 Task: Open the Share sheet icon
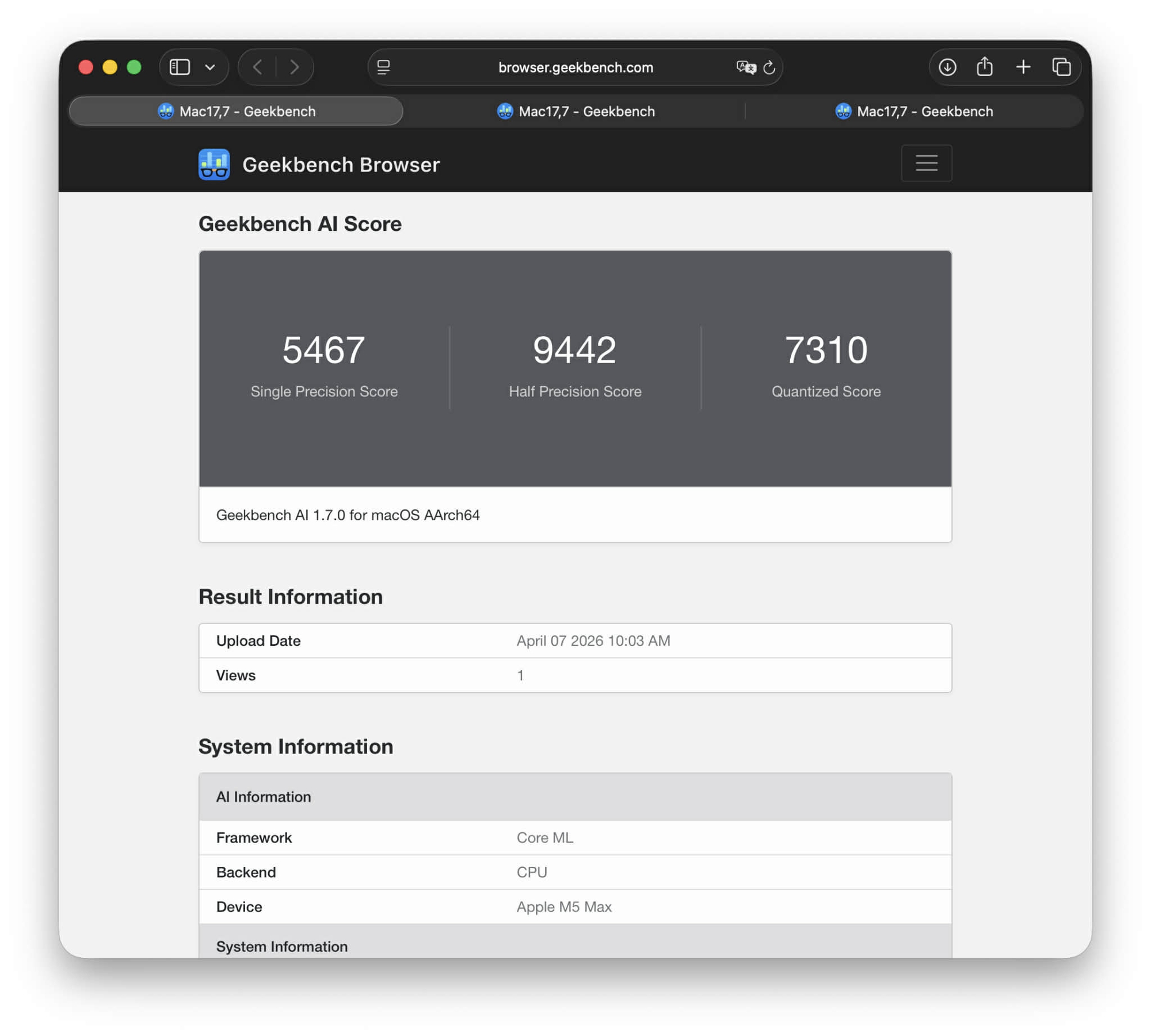point(984,67)
